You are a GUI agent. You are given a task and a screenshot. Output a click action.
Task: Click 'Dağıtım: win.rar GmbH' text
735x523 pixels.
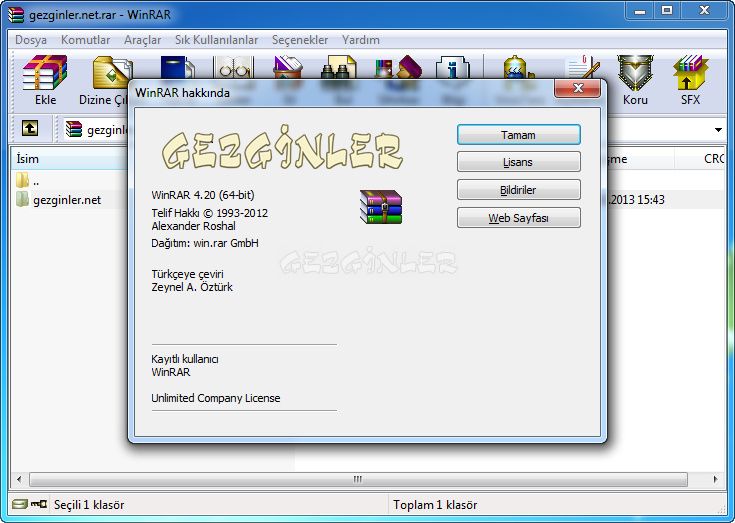[205, 243]
